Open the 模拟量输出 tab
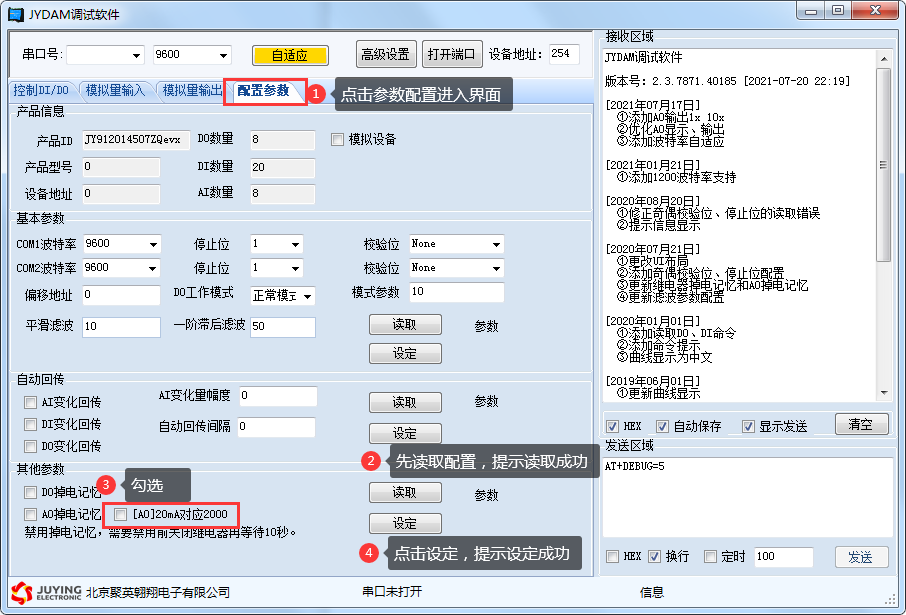Image resolution: width=906 pixels, height=615 pixels. [x=192, y=91]
